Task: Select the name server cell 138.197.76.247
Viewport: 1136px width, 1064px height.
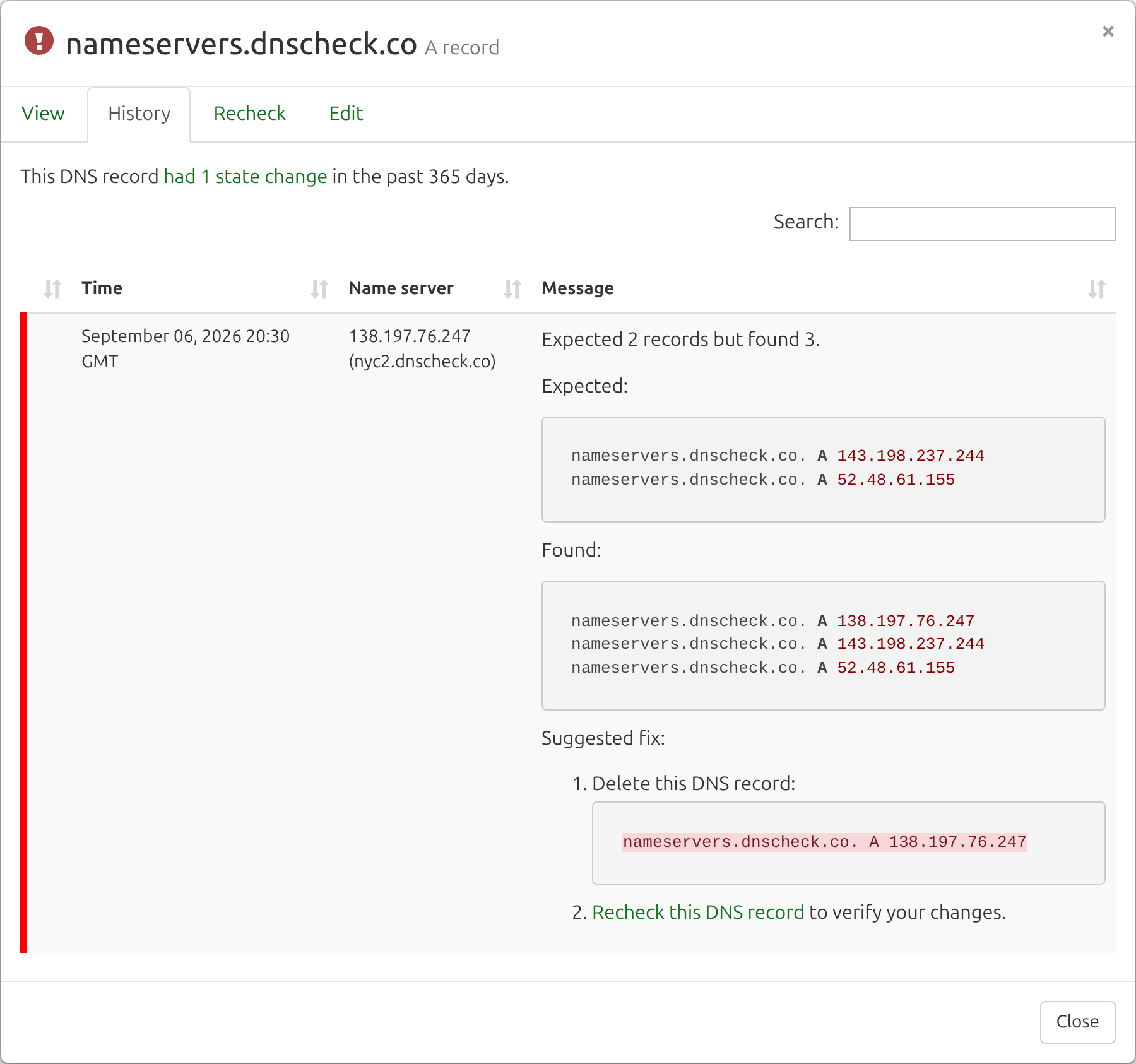Action: tap(422, 348)
